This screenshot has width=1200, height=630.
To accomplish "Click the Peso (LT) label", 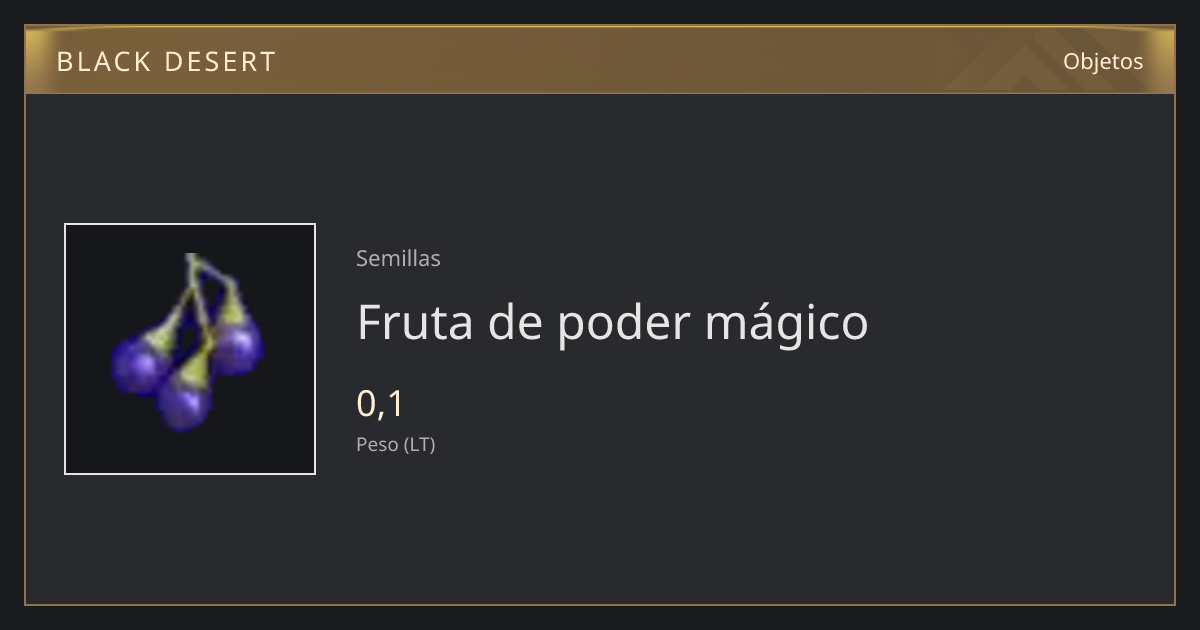I will coord(396,444).
